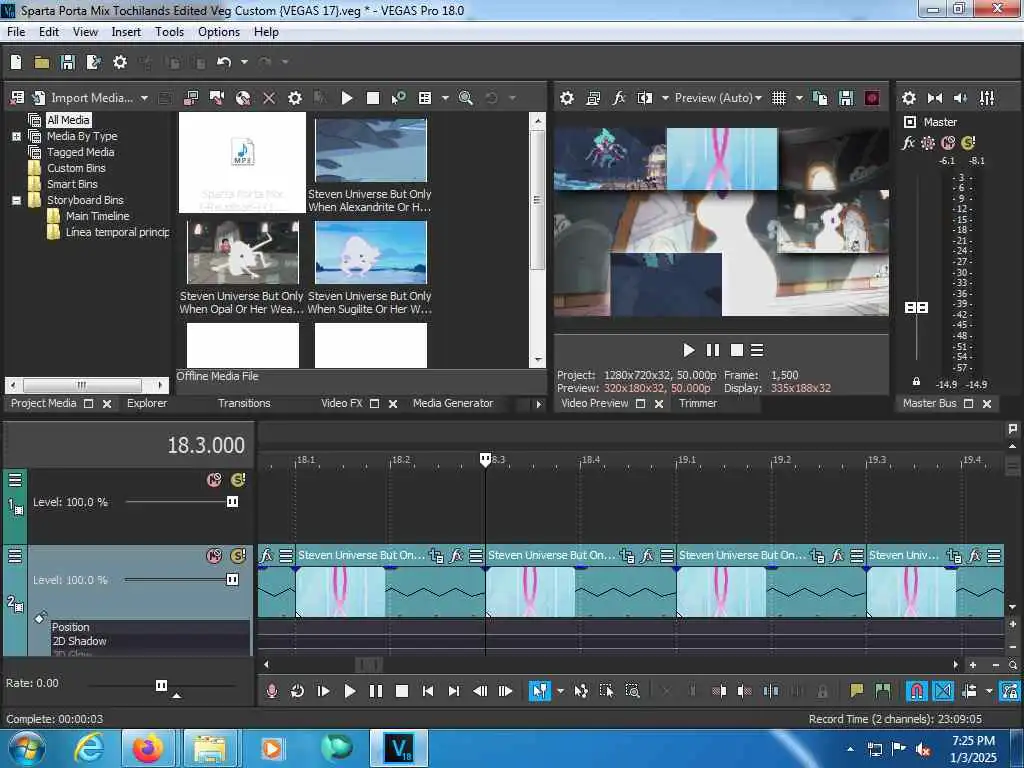Open media properties gear in the Project Media toolbar

tap(295, 98)
